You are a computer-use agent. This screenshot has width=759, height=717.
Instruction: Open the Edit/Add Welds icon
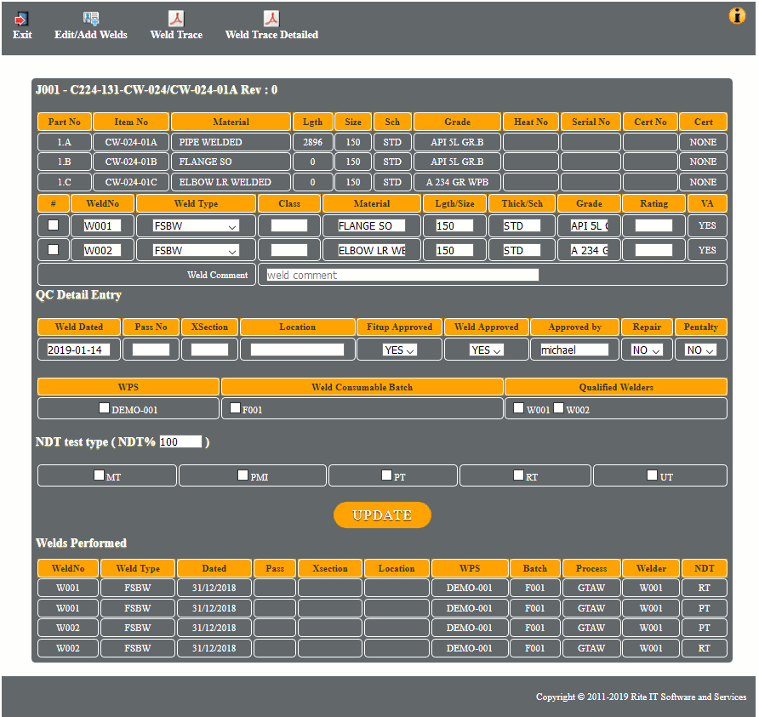(91, 19)
